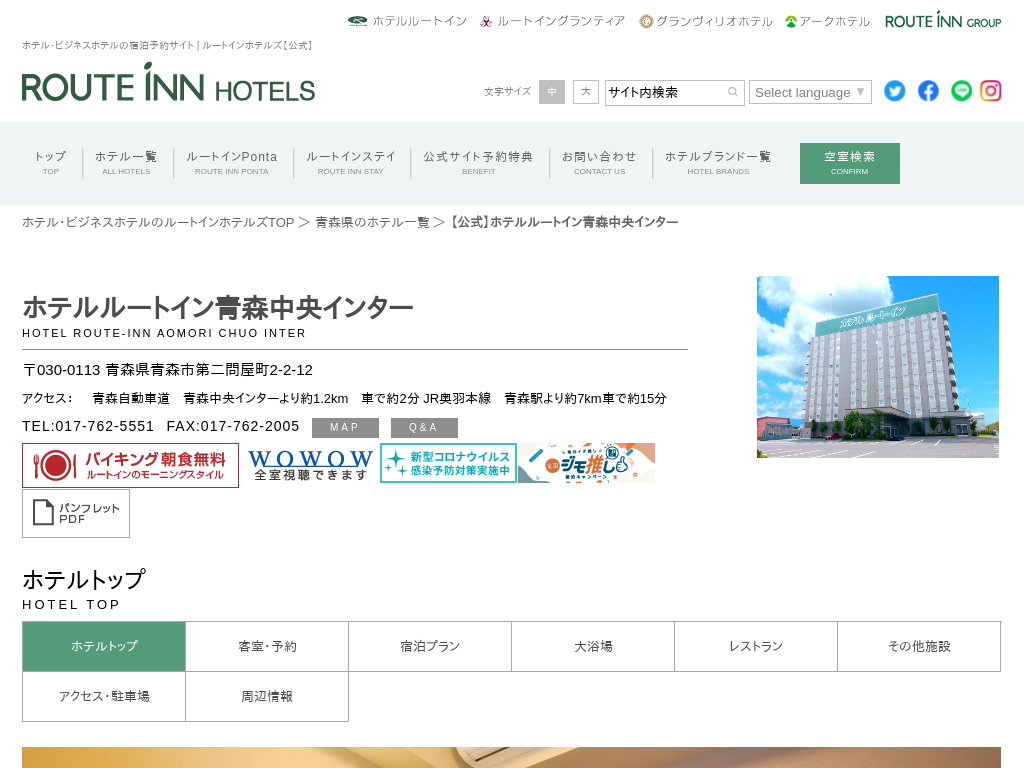Image resolution: width=1024 pixels, height=768 pixels.
Task: Click the FAX:017-762-2005 number
Action: (232, 426)
